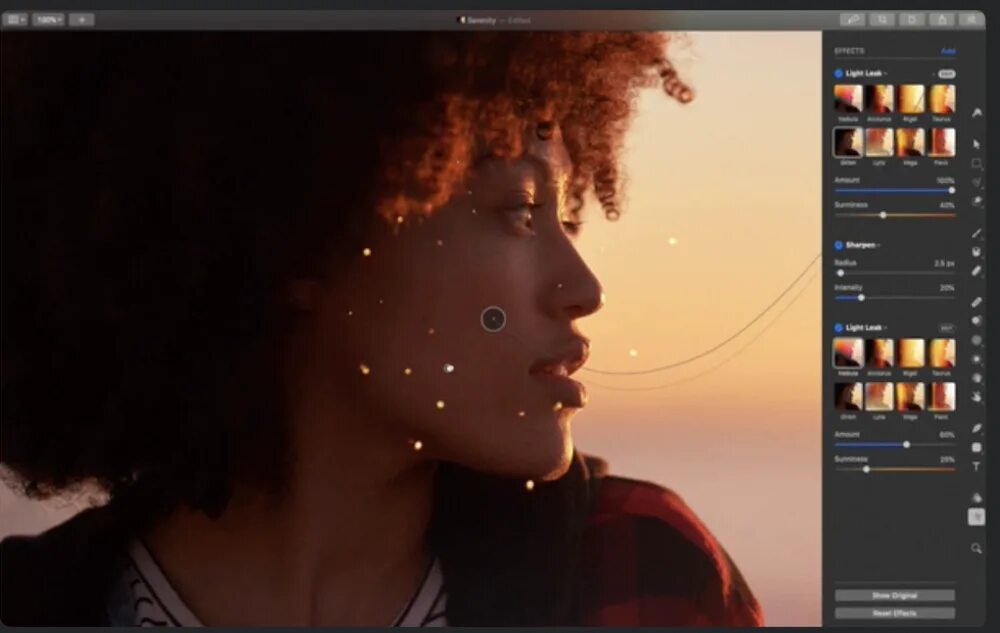Disable the lower Light Leak effect
The height and width of the screenshot is (633, 1000).
[x=839, y=328]
